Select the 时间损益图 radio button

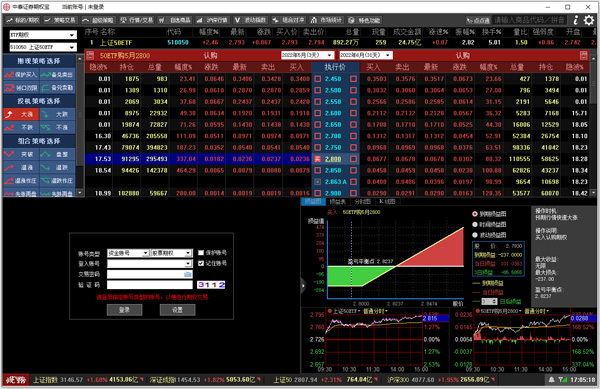475,225
